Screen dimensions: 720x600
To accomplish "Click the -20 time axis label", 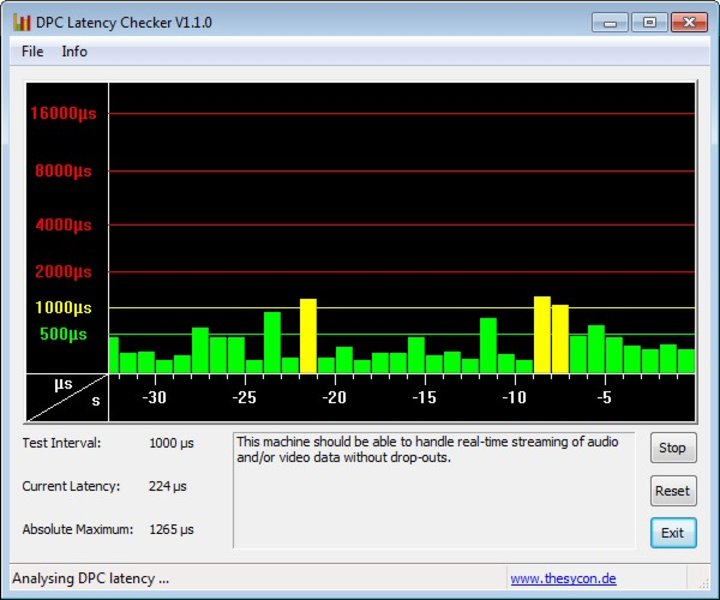I will [x=334, y=397].
